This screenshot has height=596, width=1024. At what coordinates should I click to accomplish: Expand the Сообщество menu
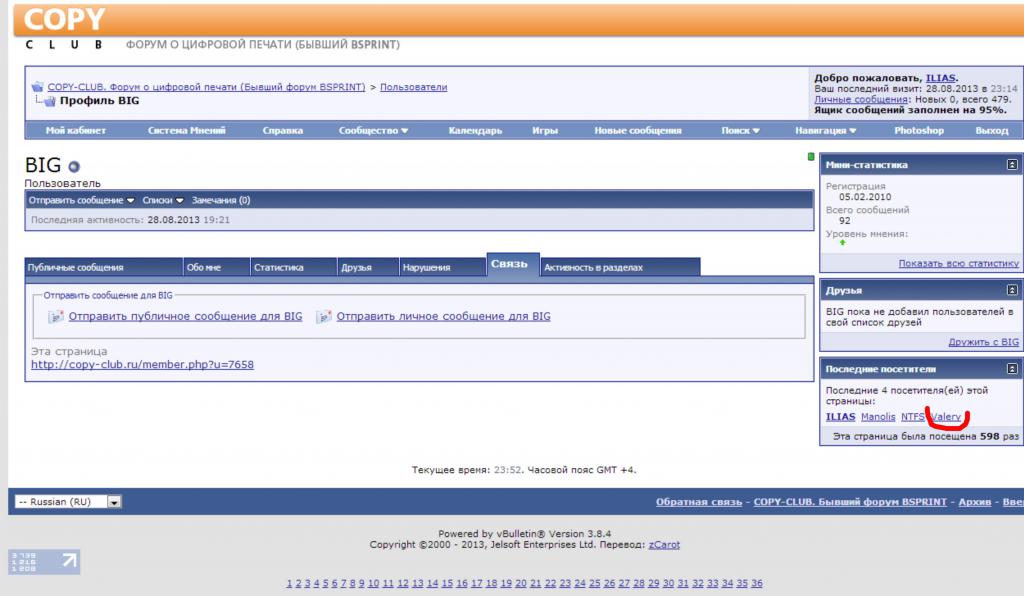click(373, 130)
